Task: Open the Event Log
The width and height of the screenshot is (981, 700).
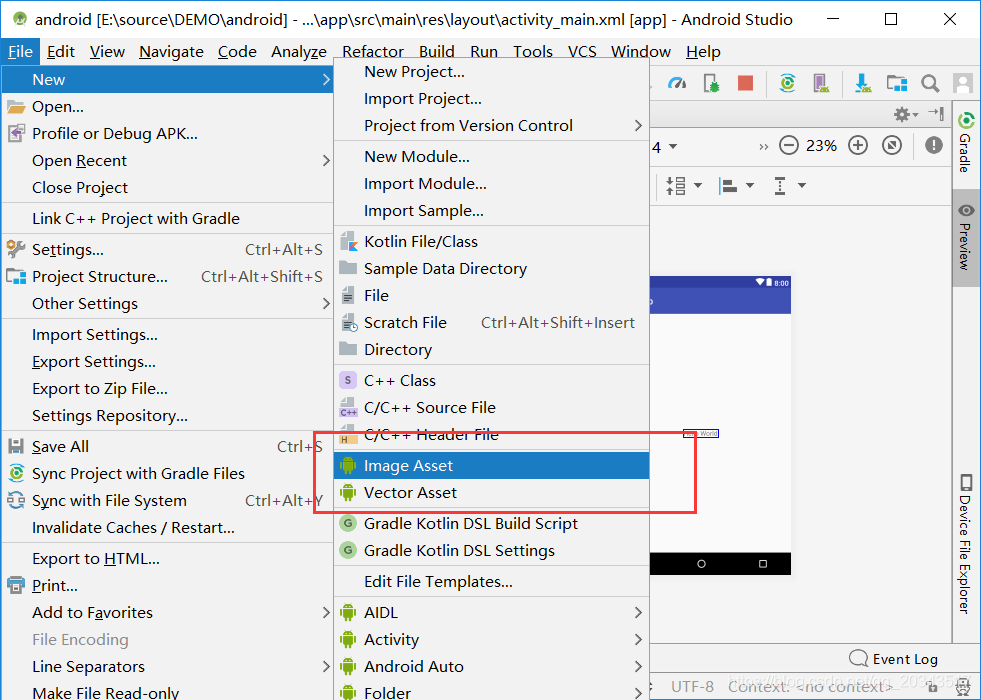Action: pos(893,659)
